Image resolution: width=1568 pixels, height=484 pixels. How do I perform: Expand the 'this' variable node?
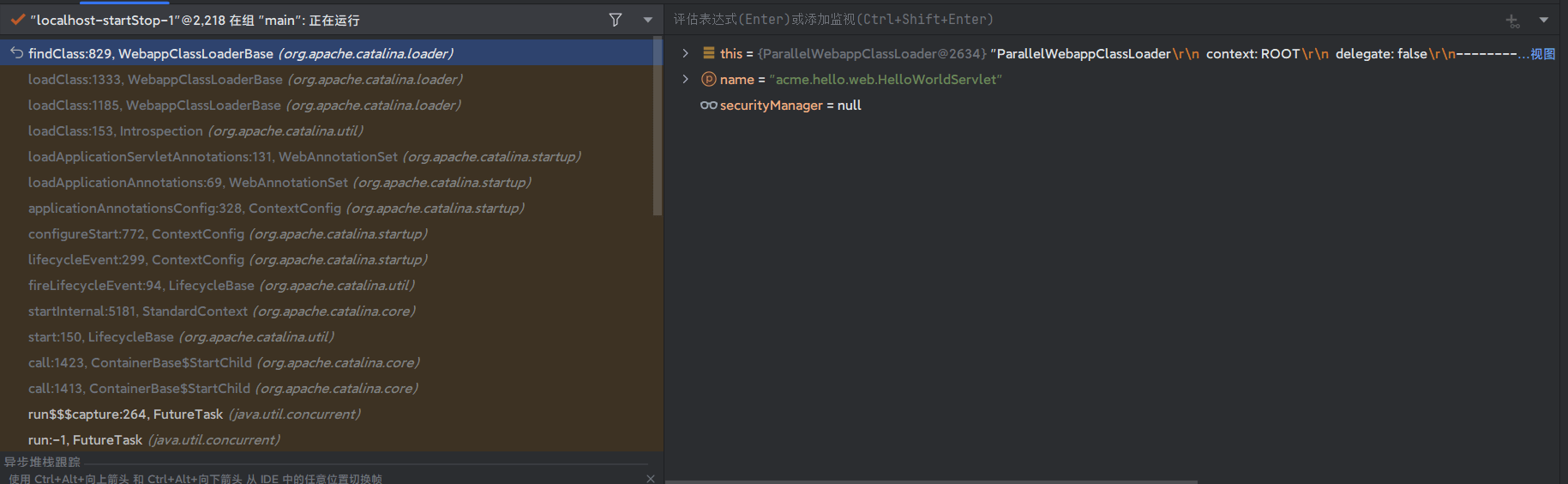pyautogui.click(x=685, y=53)
